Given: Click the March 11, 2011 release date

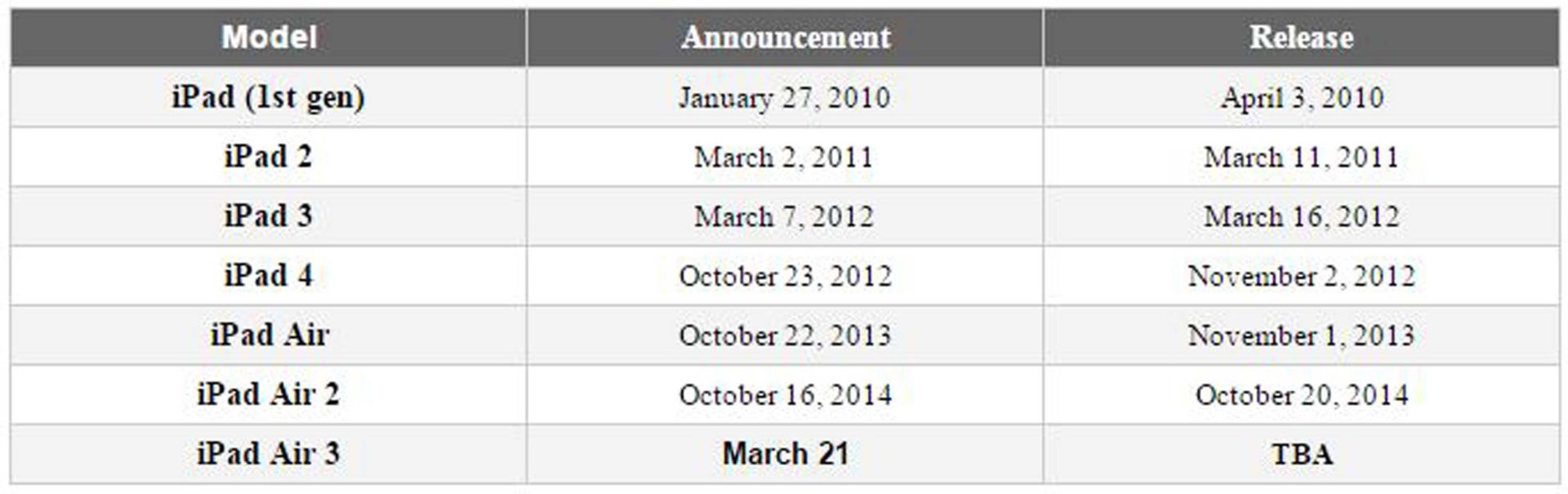Looking at the screenshot, I should 1301,157.
